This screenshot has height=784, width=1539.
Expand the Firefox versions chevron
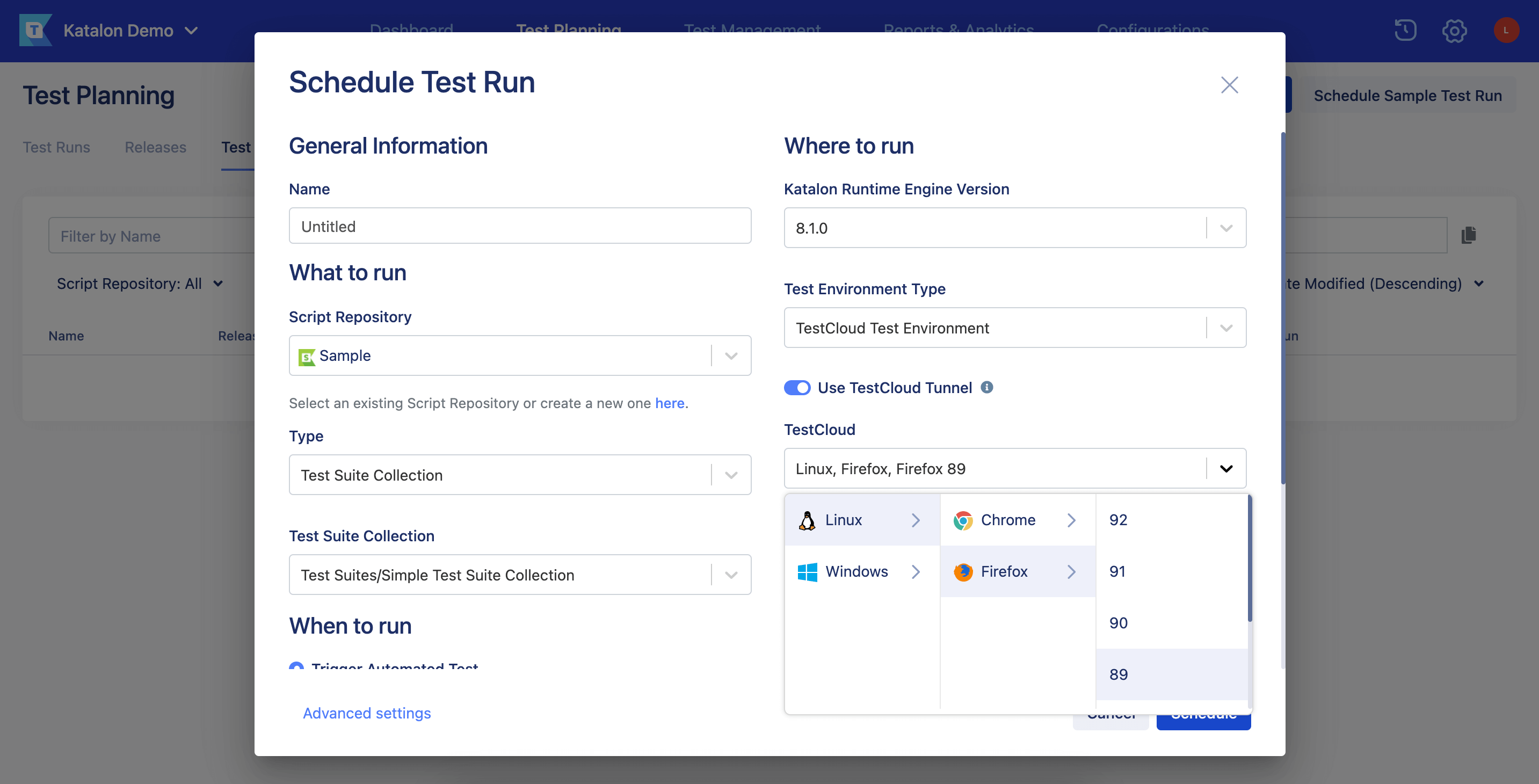point(1071,572)
